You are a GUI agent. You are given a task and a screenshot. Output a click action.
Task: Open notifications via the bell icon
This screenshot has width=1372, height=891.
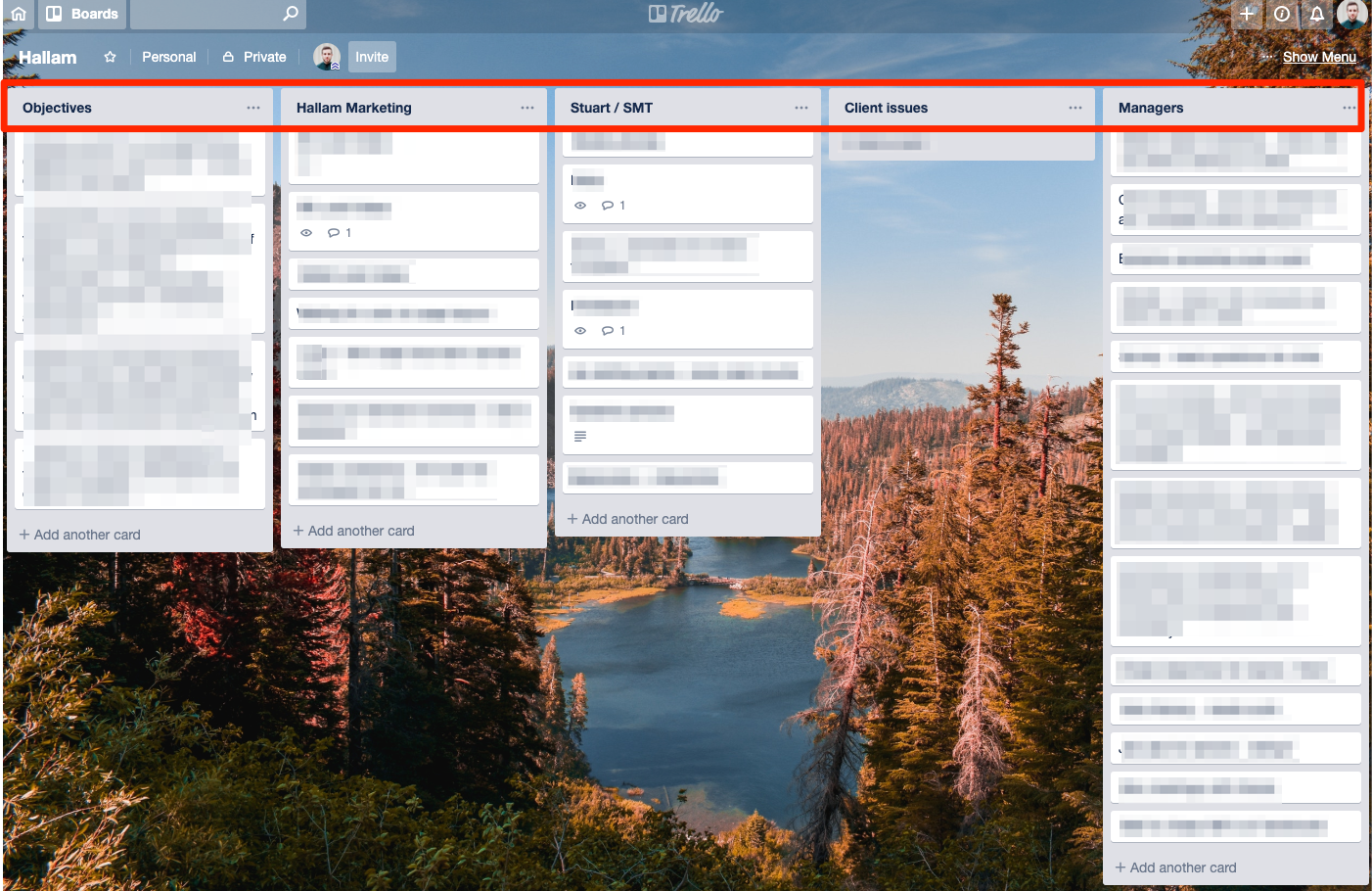coord(1316,14)
